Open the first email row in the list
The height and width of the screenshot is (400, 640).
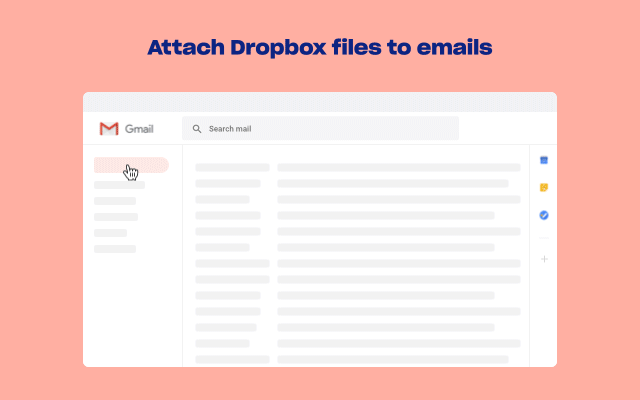pyautogui.click(x=398, y=167)
